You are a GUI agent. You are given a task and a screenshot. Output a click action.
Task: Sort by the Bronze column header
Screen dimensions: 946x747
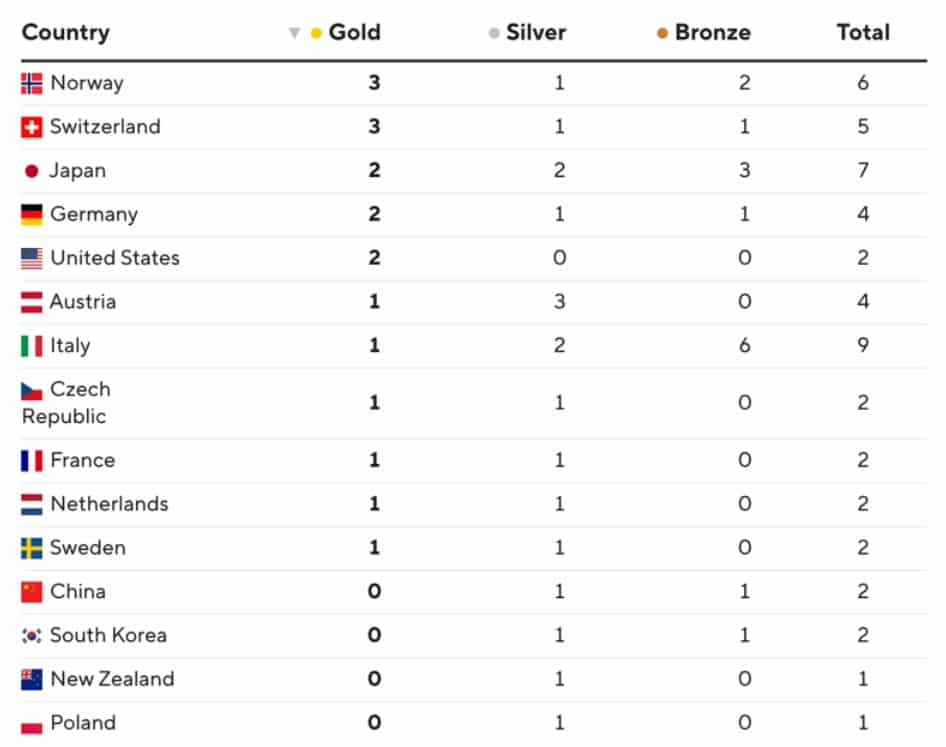coord(712,32)
